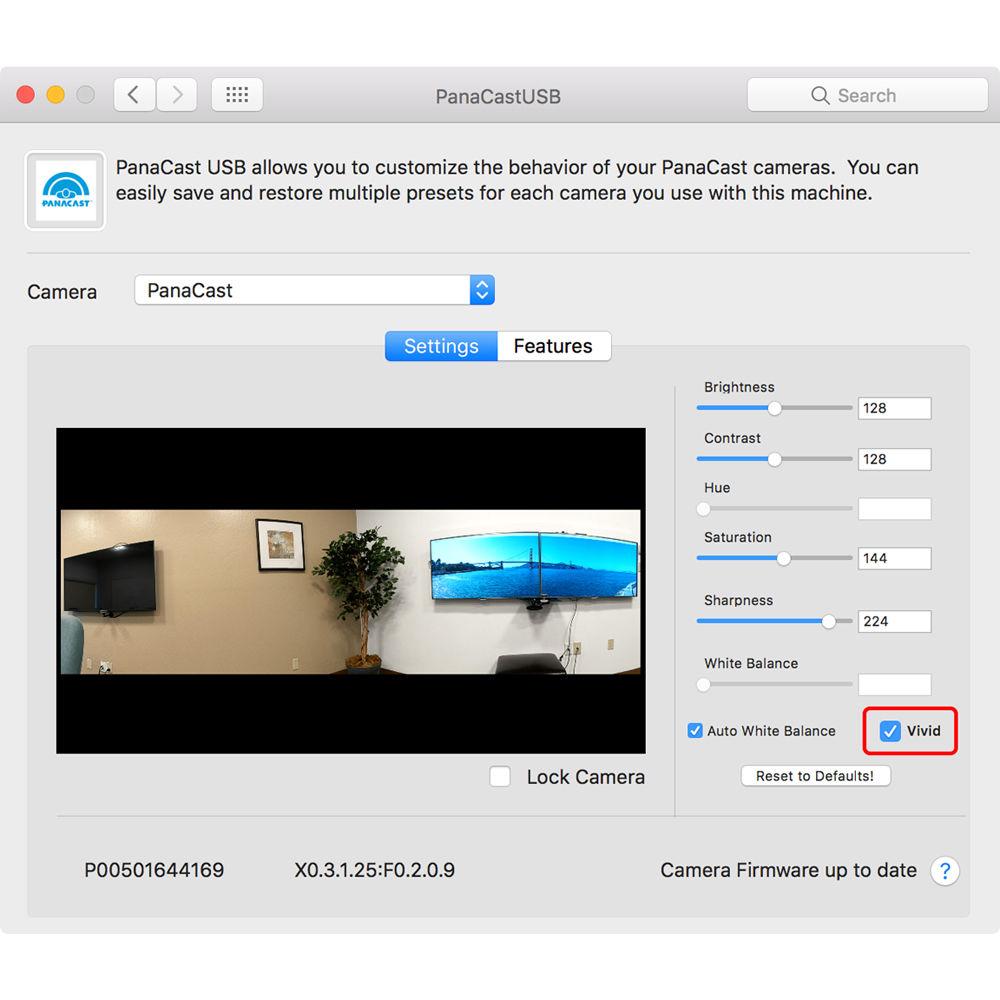Image resolution: width=1000 pixels, height=1000 pixels.
Task: Click the forward navigation arrow
Action: 177,94
